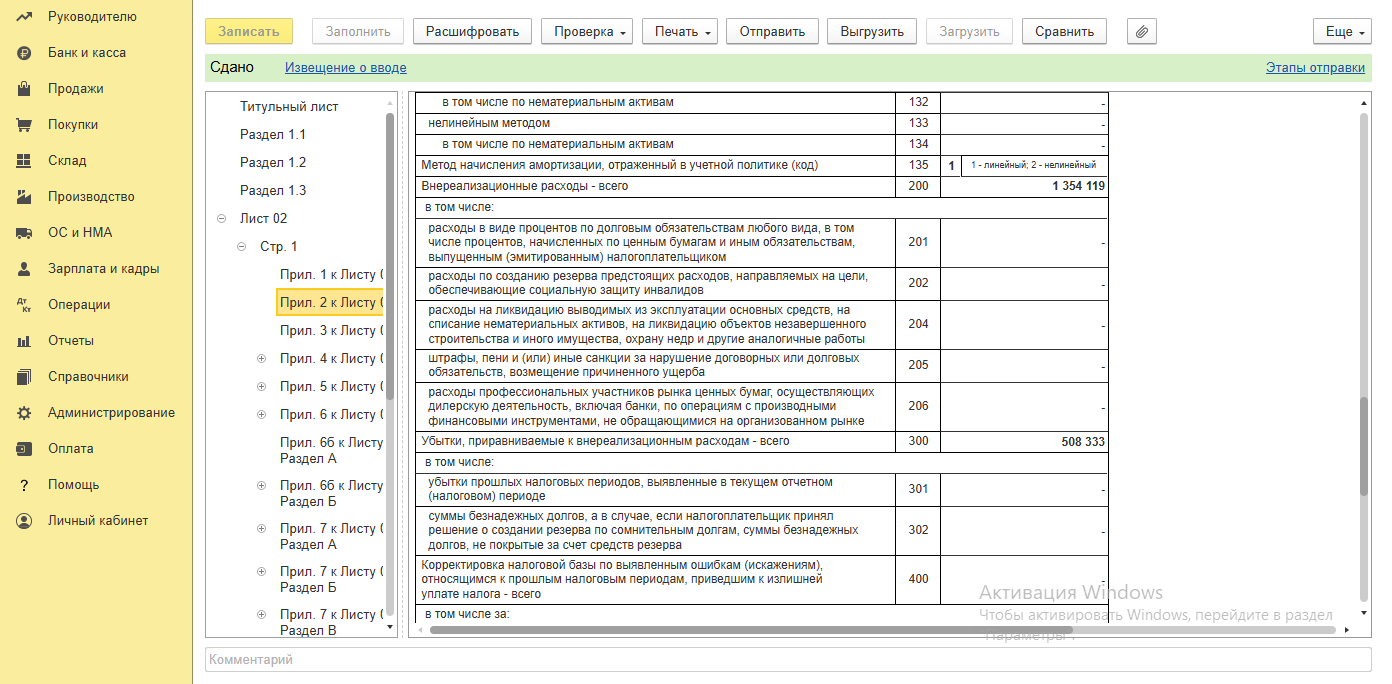Click the Производство factory icon
1392x684 pixels.
(x=25, y=197)
